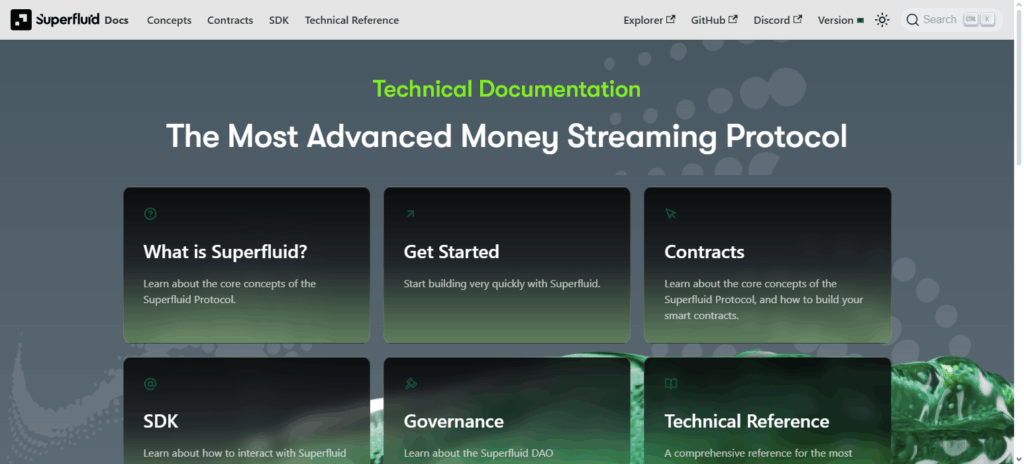This screenshot has width=1024, height=464.
Task: Click the question mark icon on the What is Superfluid card
Action: coord(150,214)
